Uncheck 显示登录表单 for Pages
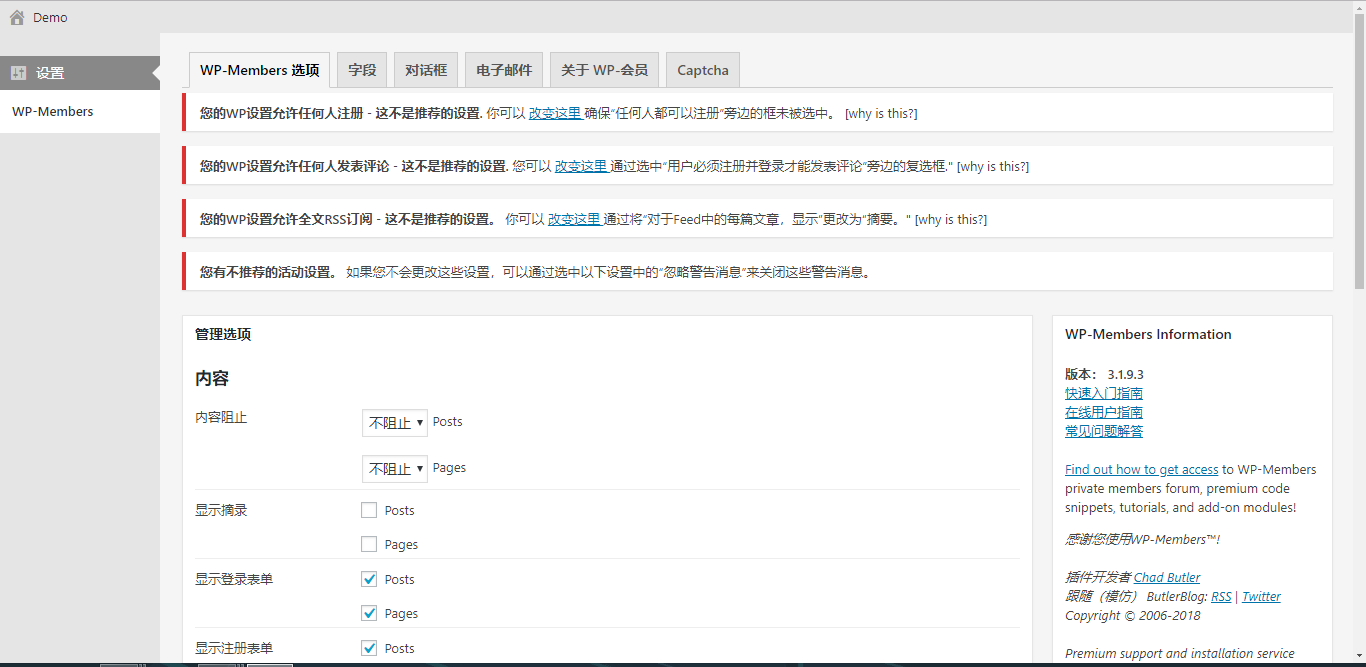The image size is (1366, 667). pyautogui.click(x=369, y=613)
